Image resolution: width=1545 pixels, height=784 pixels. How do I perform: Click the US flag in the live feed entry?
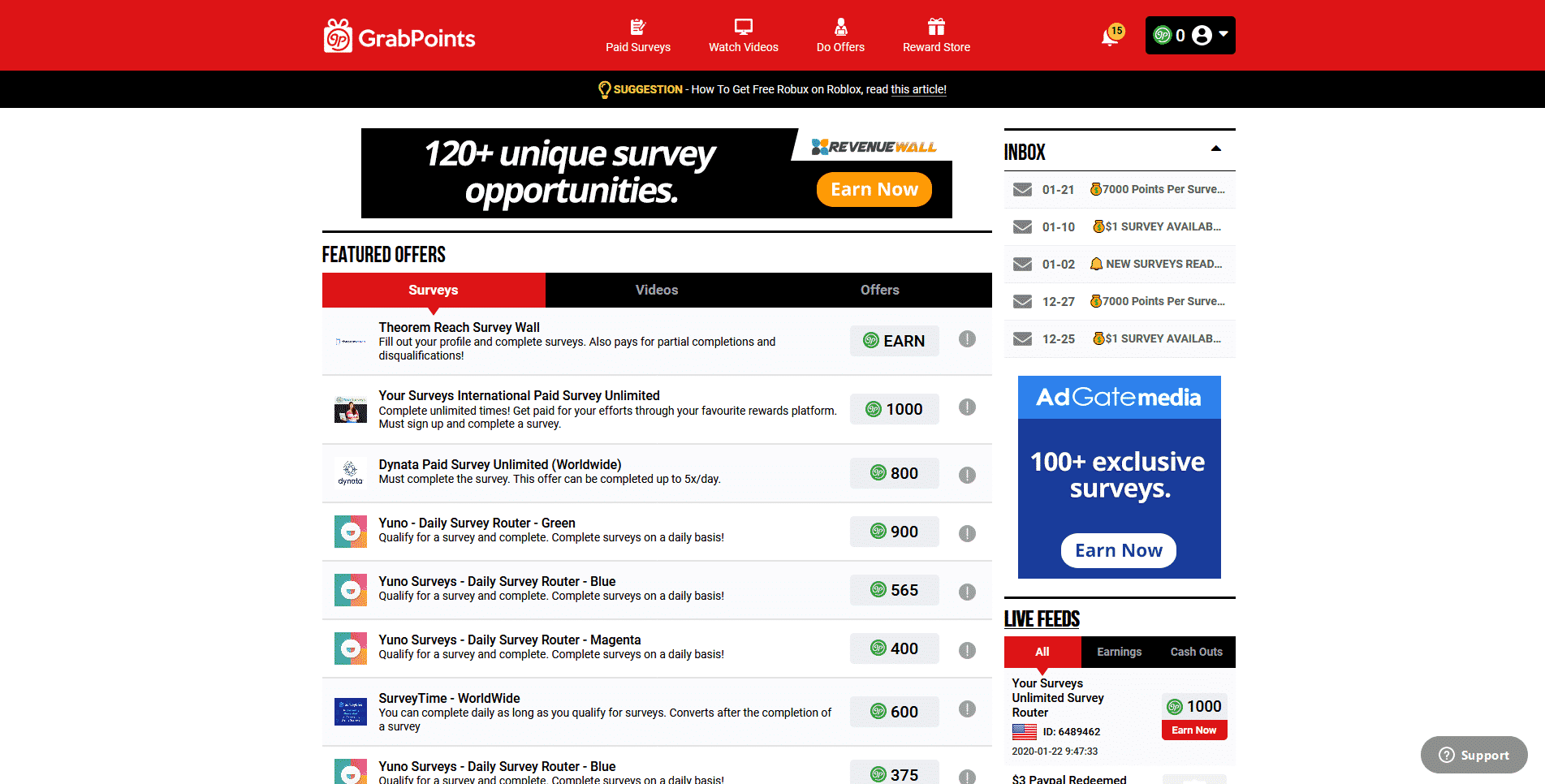(1024, 732)
